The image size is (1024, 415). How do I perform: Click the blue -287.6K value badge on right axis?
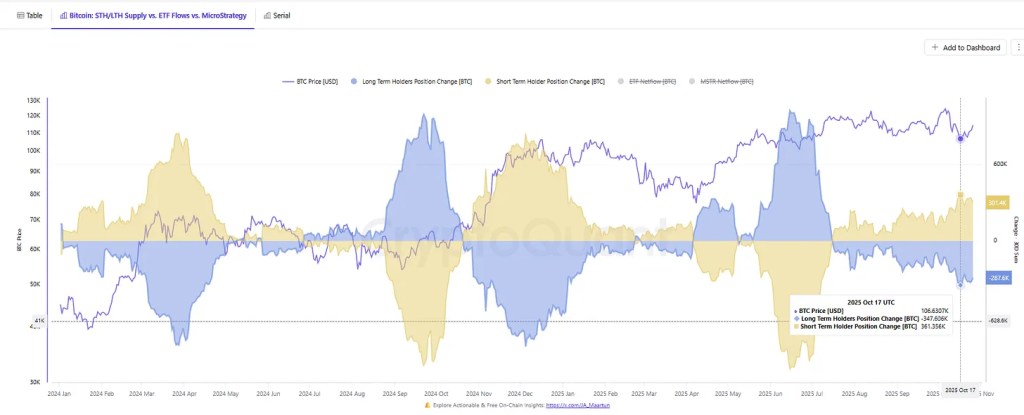click(997, 277)
